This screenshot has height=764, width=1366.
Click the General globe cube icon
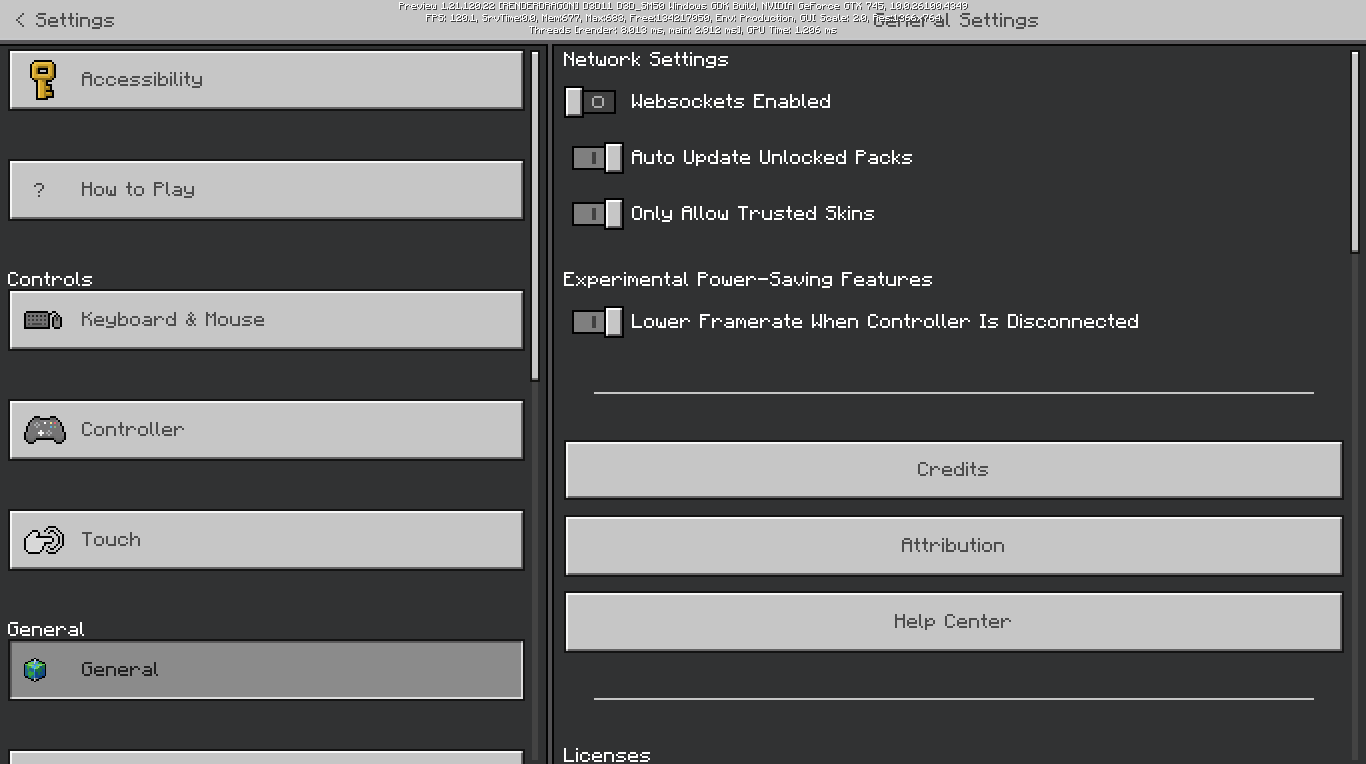[x=36, y=670]
